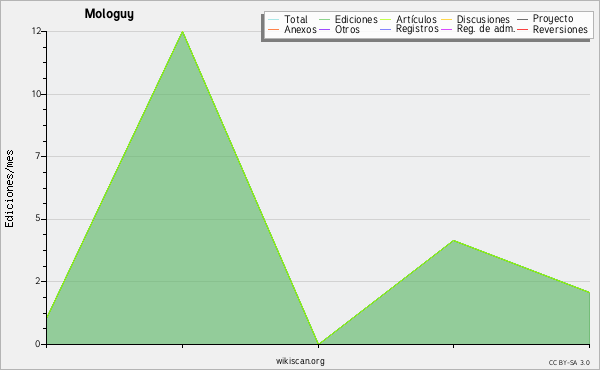Select the Registros legend entry
600x370 pixels.
(417, 29)
